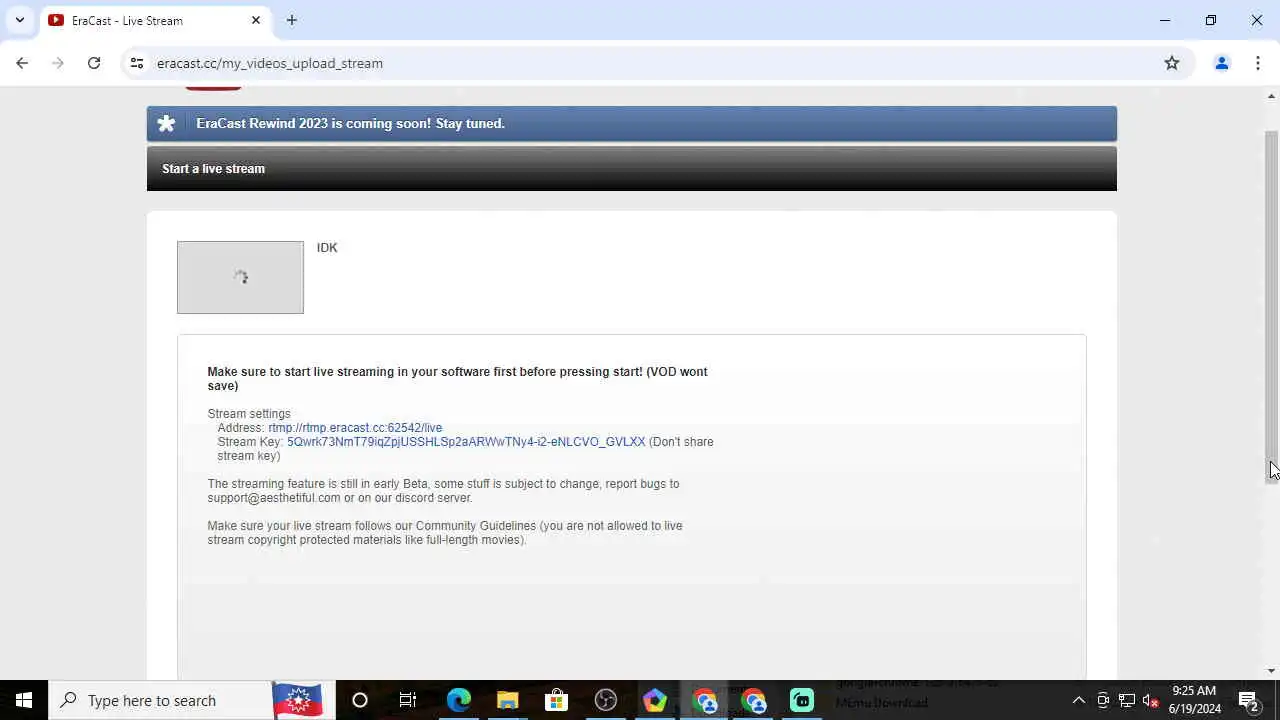Open Cortana circle on the taskbar
Screen dimensions: 1280x720
click(x=360, y=700)
